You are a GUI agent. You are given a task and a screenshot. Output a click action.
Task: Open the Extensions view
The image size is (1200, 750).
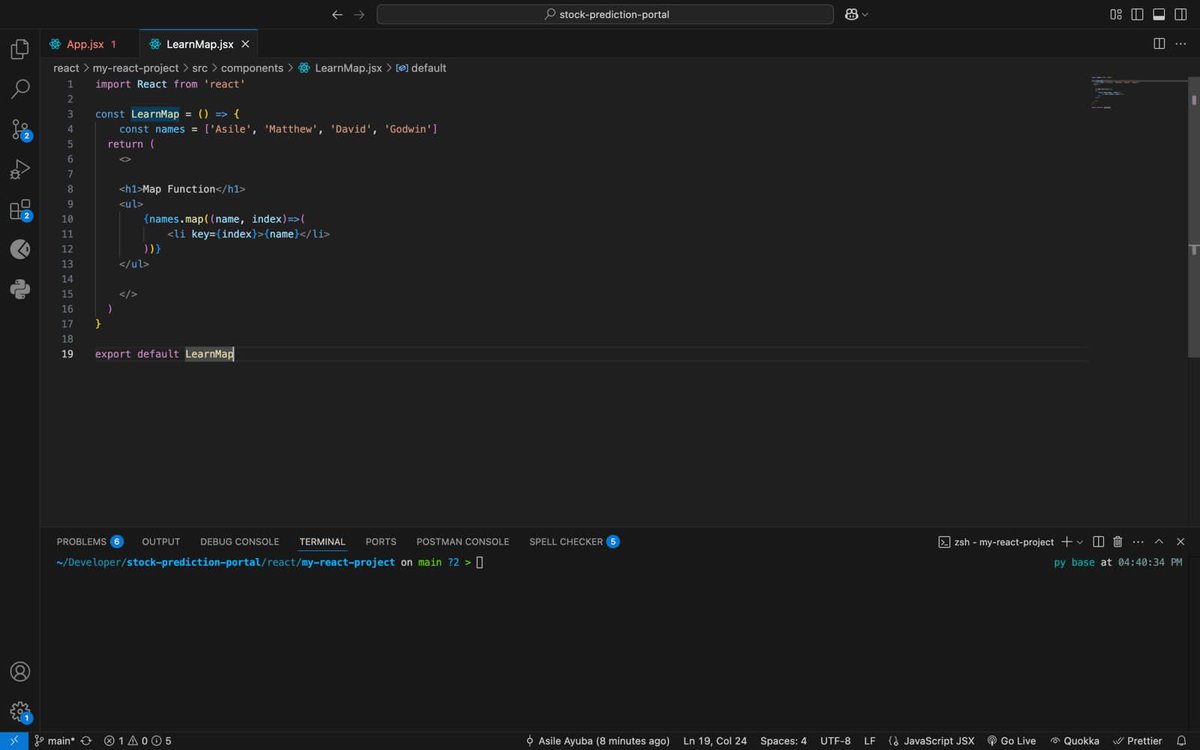20,209
